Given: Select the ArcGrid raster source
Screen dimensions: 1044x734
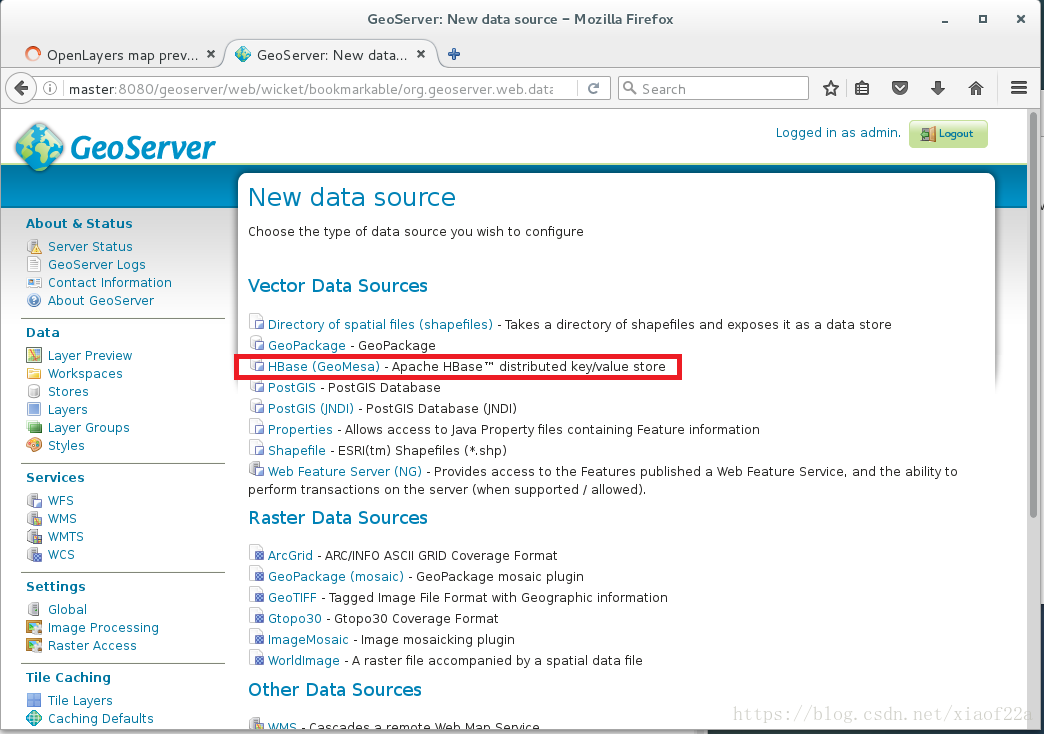Looking at the screenshot, I should (290, 555).
